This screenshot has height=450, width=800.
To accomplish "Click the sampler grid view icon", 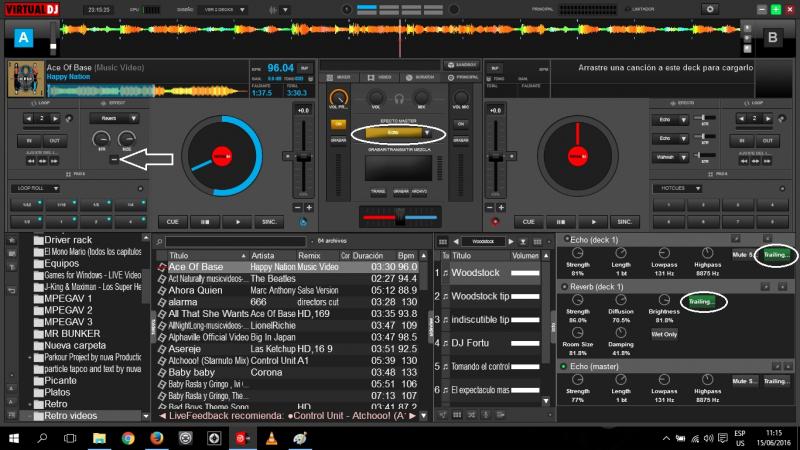I will pyautogui.click(x=443, y=241).
